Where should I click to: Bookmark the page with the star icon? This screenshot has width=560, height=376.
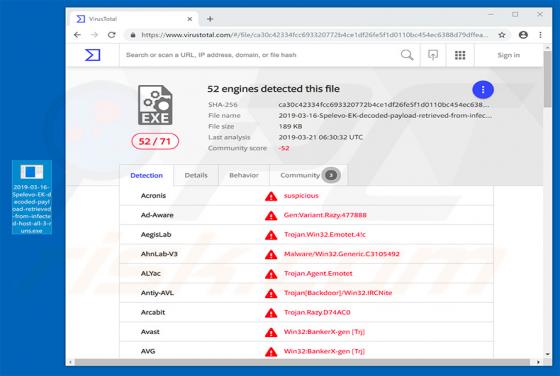click(x=502, y=35)
